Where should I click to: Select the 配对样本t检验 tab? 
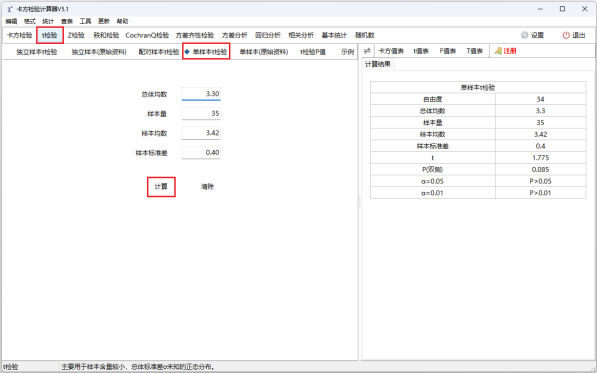pyautogui.click(x=158, y=52)
